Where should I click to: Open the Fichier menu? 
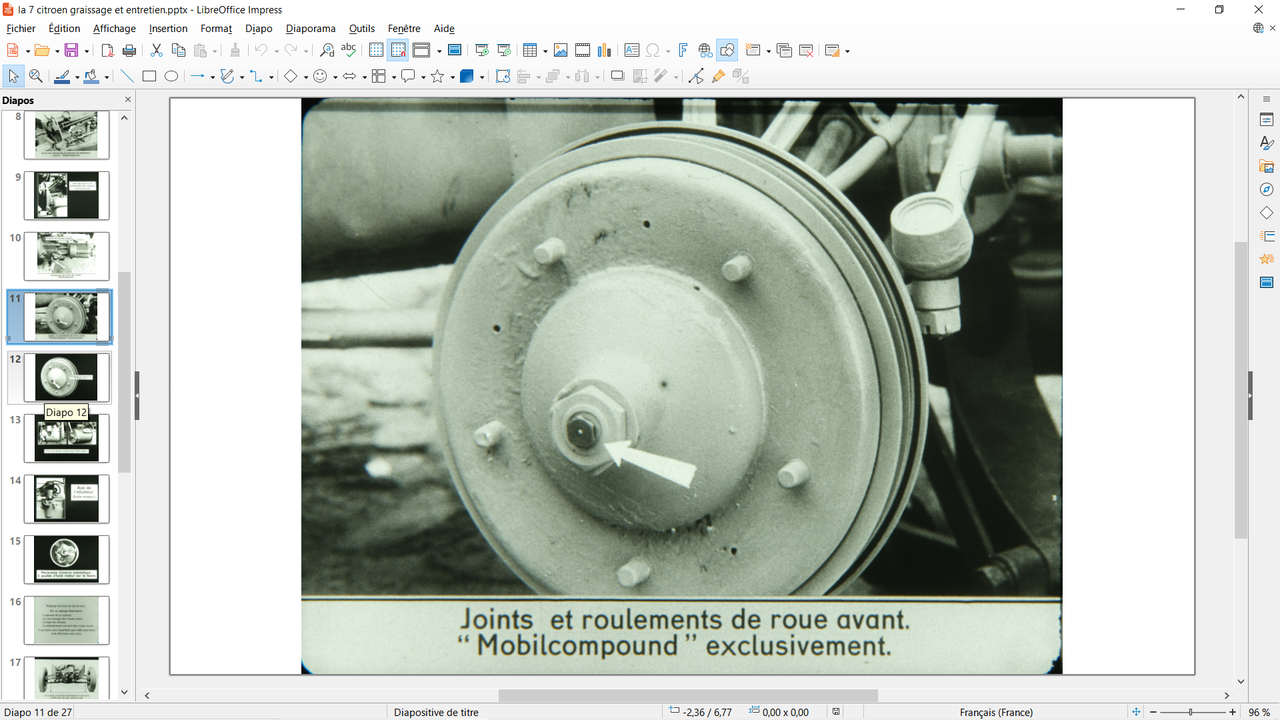20,29
